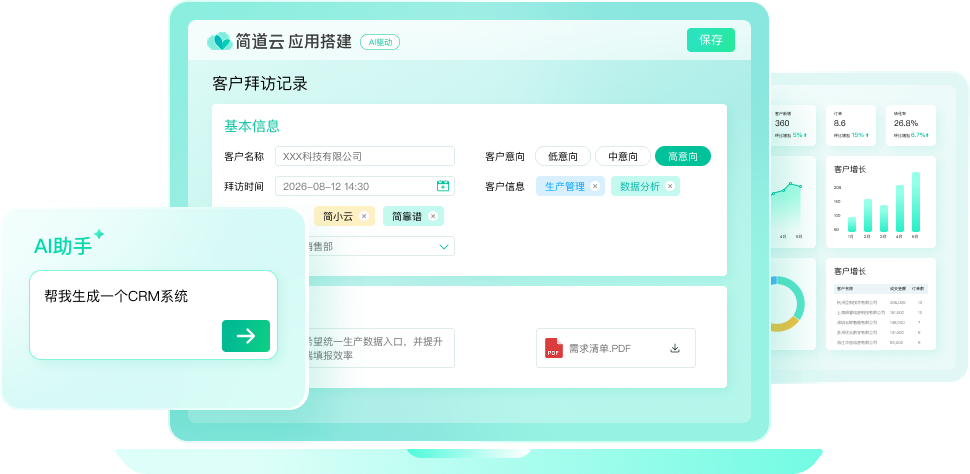Click the shortest bar in 客户增长 chart
Image resolution: width=970 pixels, height=474 pixels.
(852, 225)
